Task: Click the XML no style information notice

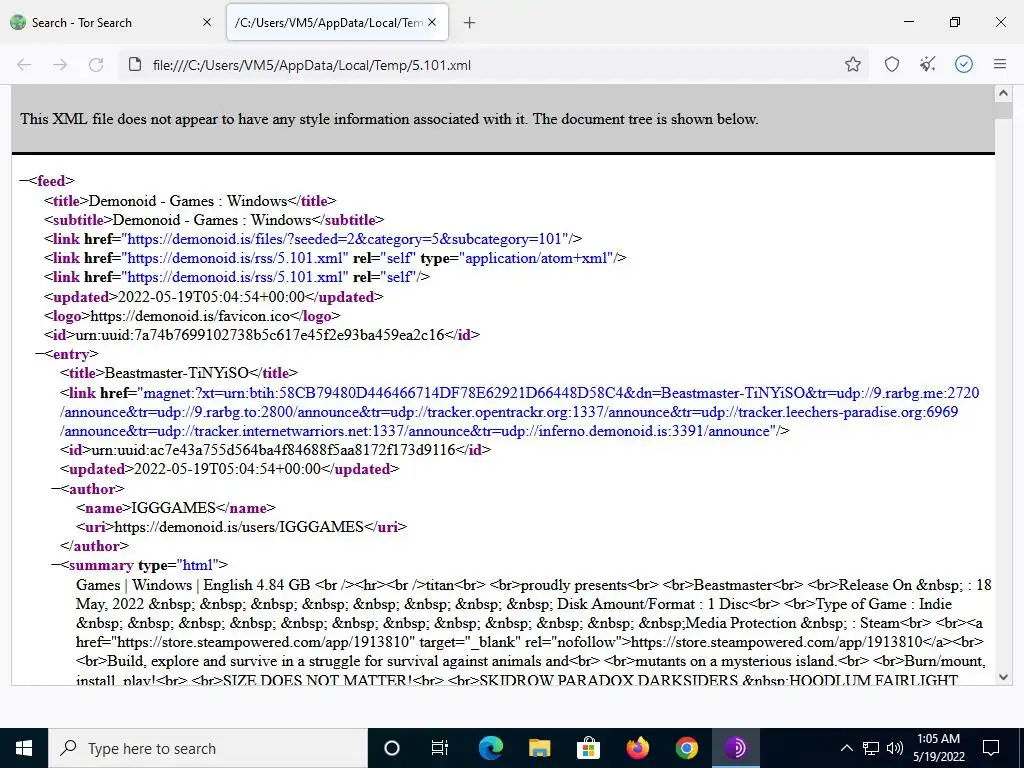Action: pyautogui.click(x=389, y=119)
